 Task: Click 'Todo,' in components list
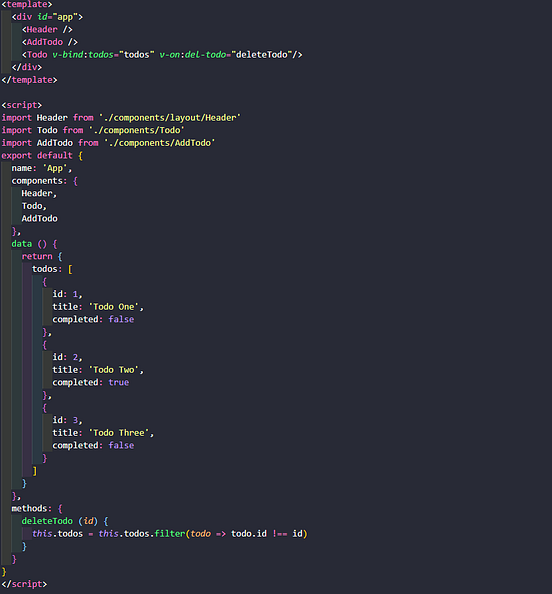(34, 206)
